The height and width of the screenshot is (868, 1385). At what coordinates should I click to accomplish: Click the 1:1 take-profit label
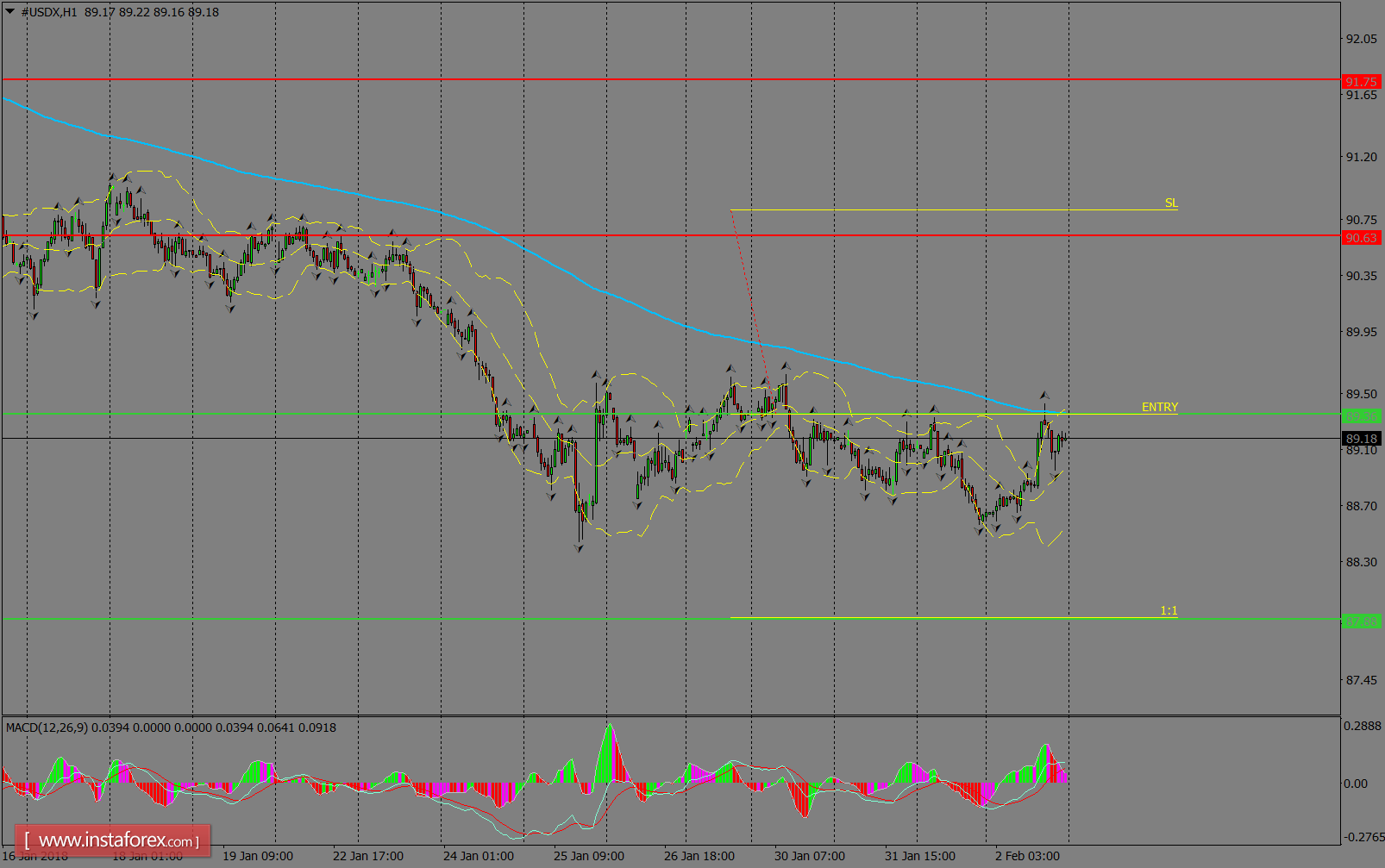click(1169, 610)
